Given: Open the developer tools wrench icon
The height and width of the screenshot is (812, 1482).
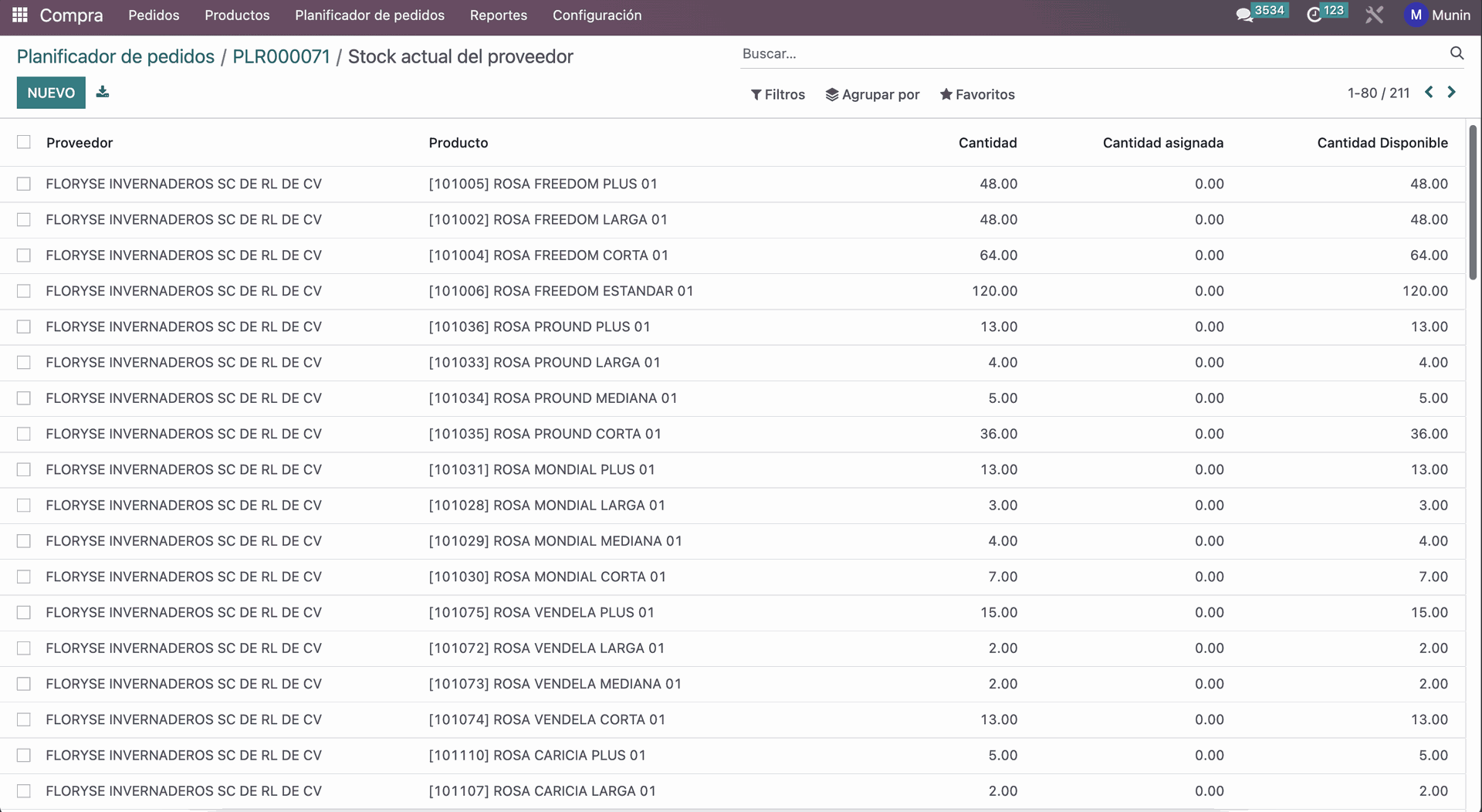Looking at the screenshot, I should coord(1374,15).
